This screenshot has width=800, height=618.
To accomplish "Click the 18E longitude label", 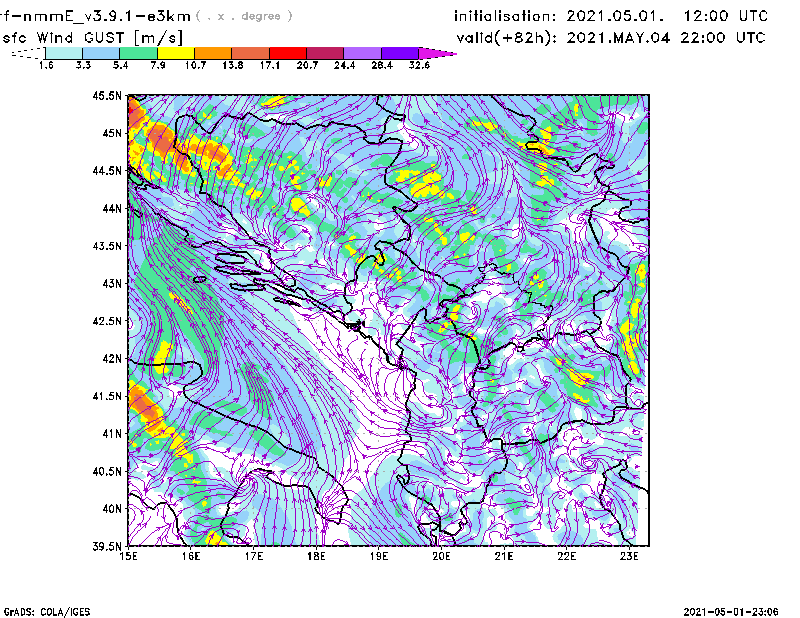I will [x=316, y=556].
